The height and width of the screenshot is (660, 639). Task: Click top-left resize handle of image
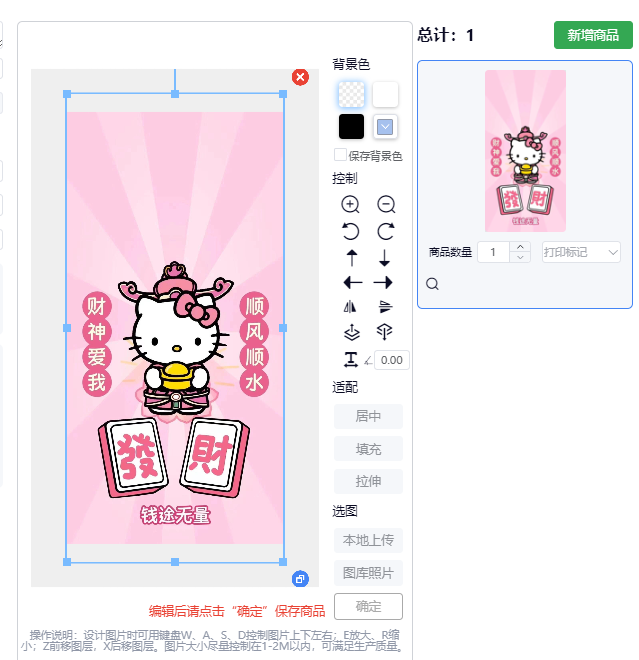point(67,94)
